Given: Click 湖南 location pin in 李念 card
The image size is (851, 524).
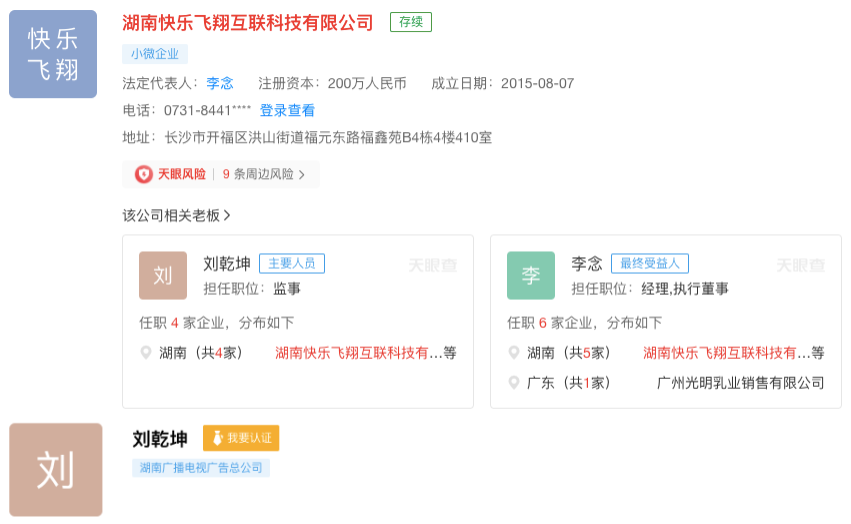Looking at the screenshot, I should click(x=513, y=353).
